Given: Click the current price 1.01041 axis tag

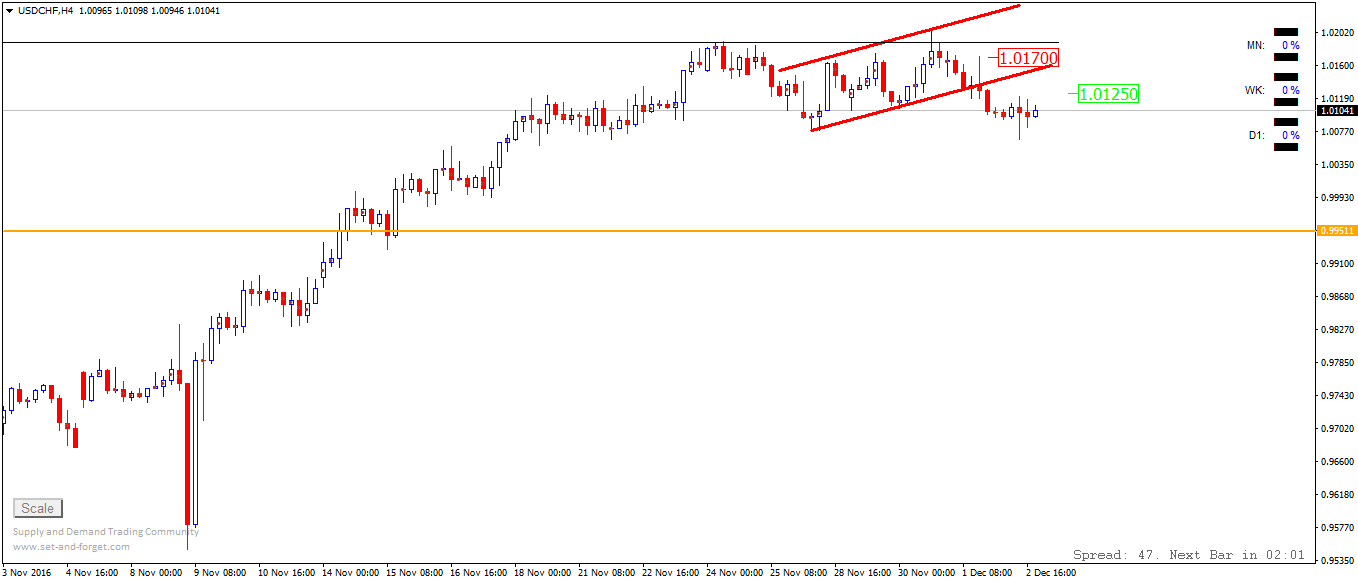Looking at the screenshot, I should click(1337, 111).
